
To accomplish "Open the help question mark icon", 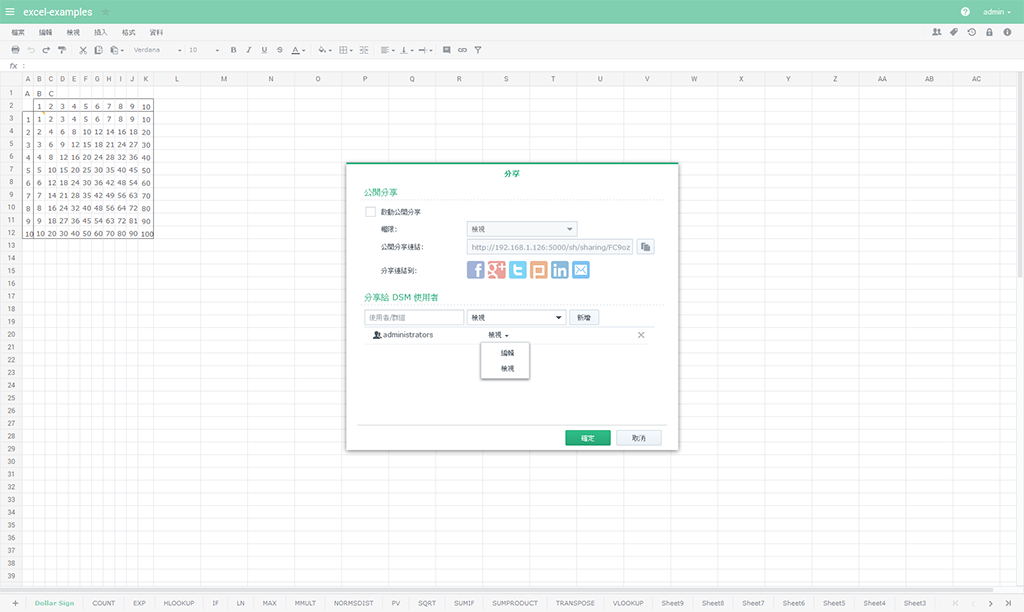I will pyautogui.click(x=965, y=12).
